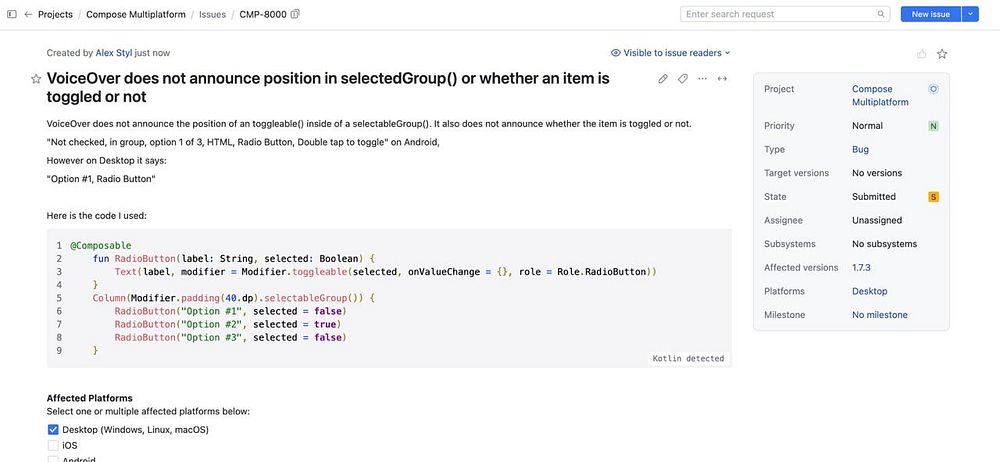Copy issue ID next to CMP-8000
Image resolution: width=1000 pixels, height=462 pixels.
click(x=295, y=15)
